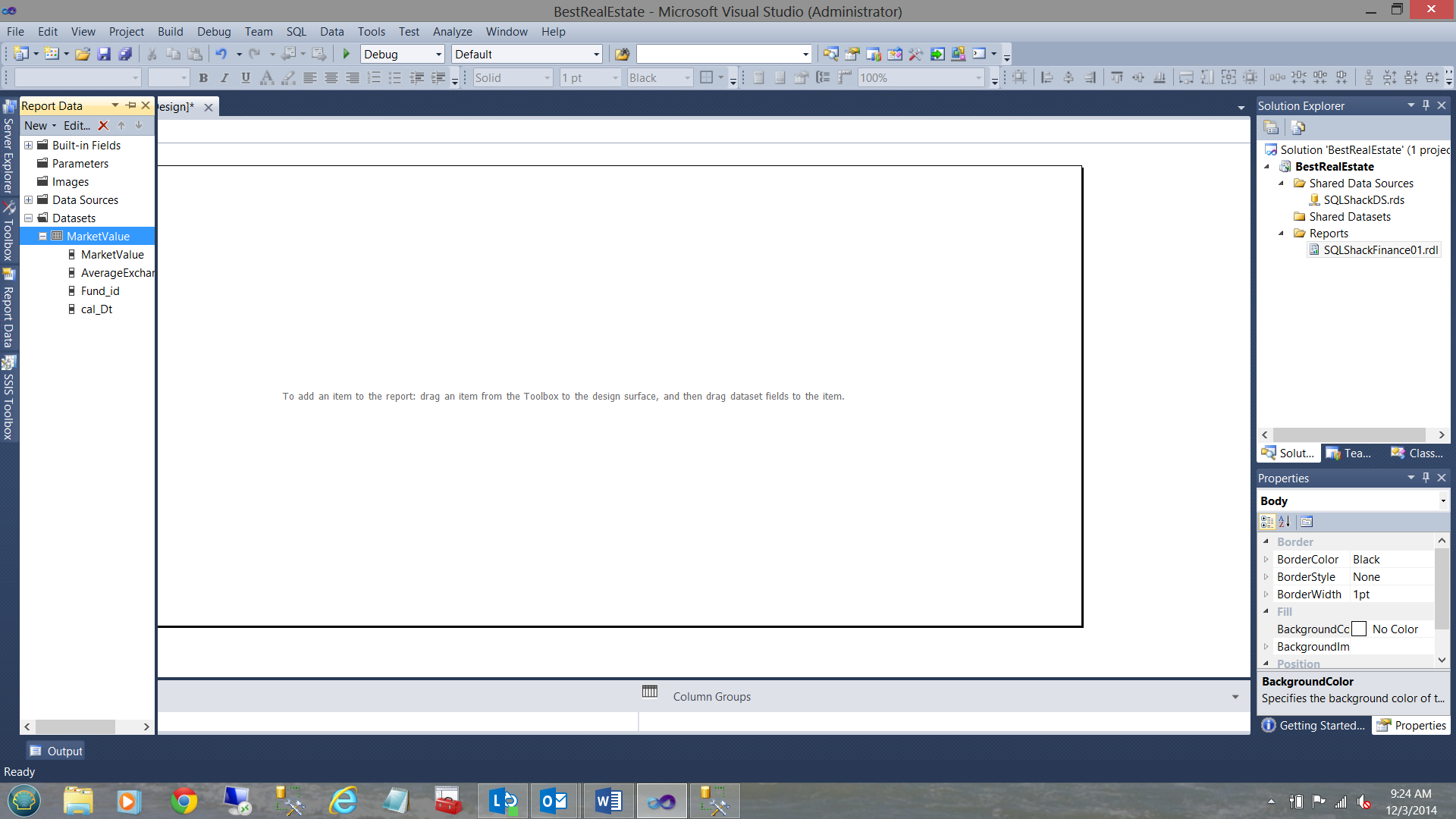Click the Open File folder icon
Image resolution: width=1456 pixels, height=819 pixels.
[83, 54]
